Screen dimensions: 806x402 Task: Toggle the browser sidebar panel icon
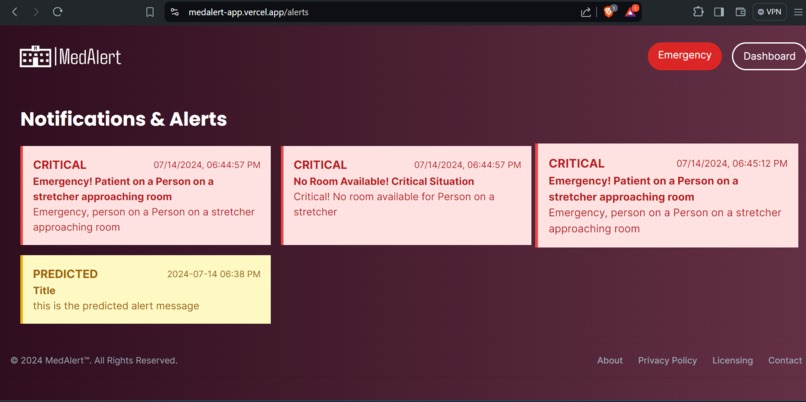[x=719, y=12]
